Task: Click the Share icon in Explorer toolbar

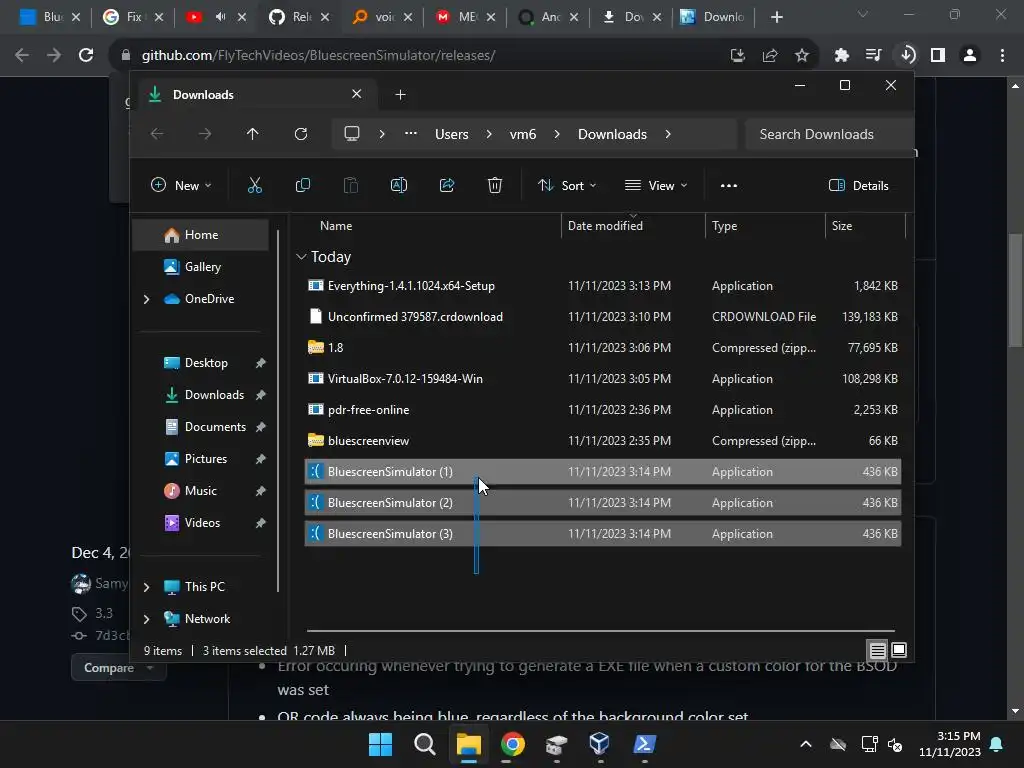Action: click(x=447, y=185)
